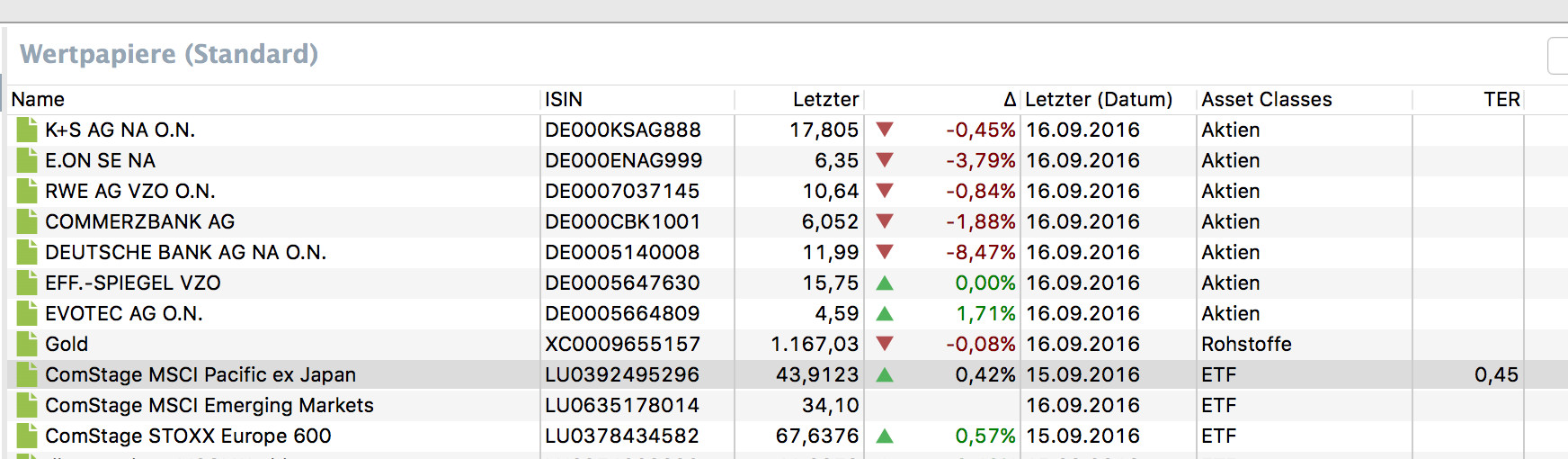Select DEUTSCHE BANK AG NA O.N. name
The width and height of the screenshot is (1568, 459).
coord(185,252)
